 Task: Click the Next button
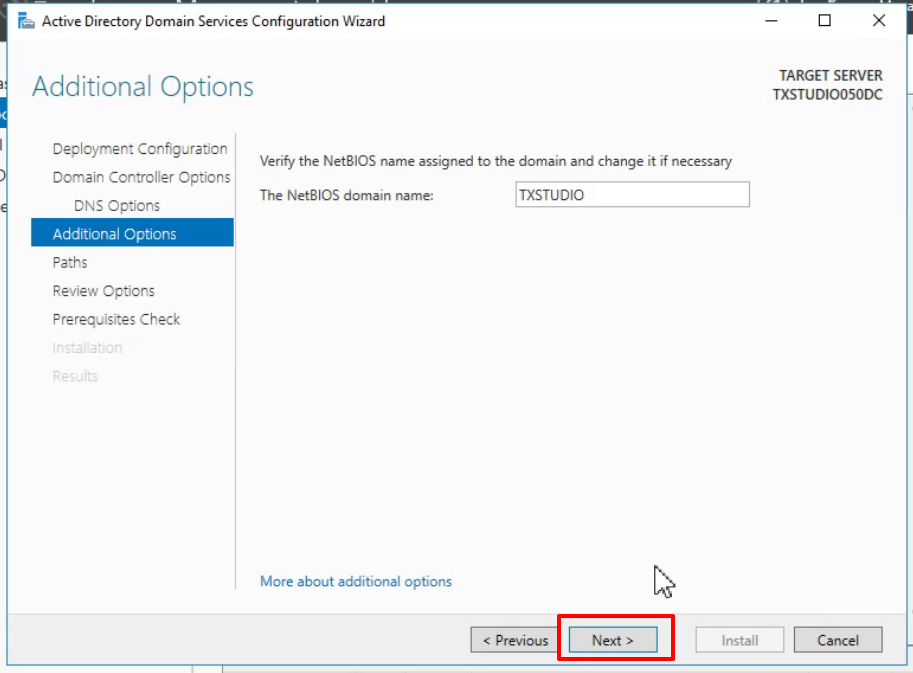613,640
